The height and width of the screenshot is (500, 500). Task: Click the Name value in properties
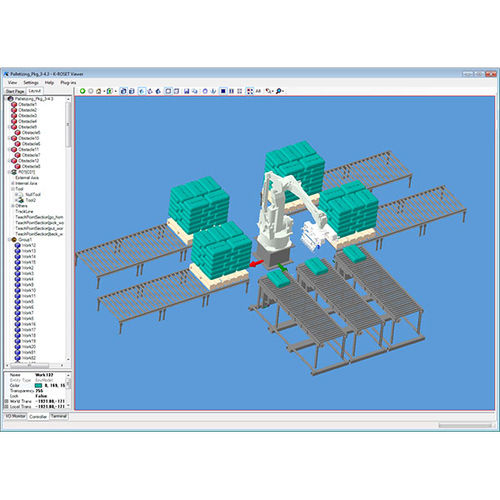pyautogui.click(x=44, y=375)
